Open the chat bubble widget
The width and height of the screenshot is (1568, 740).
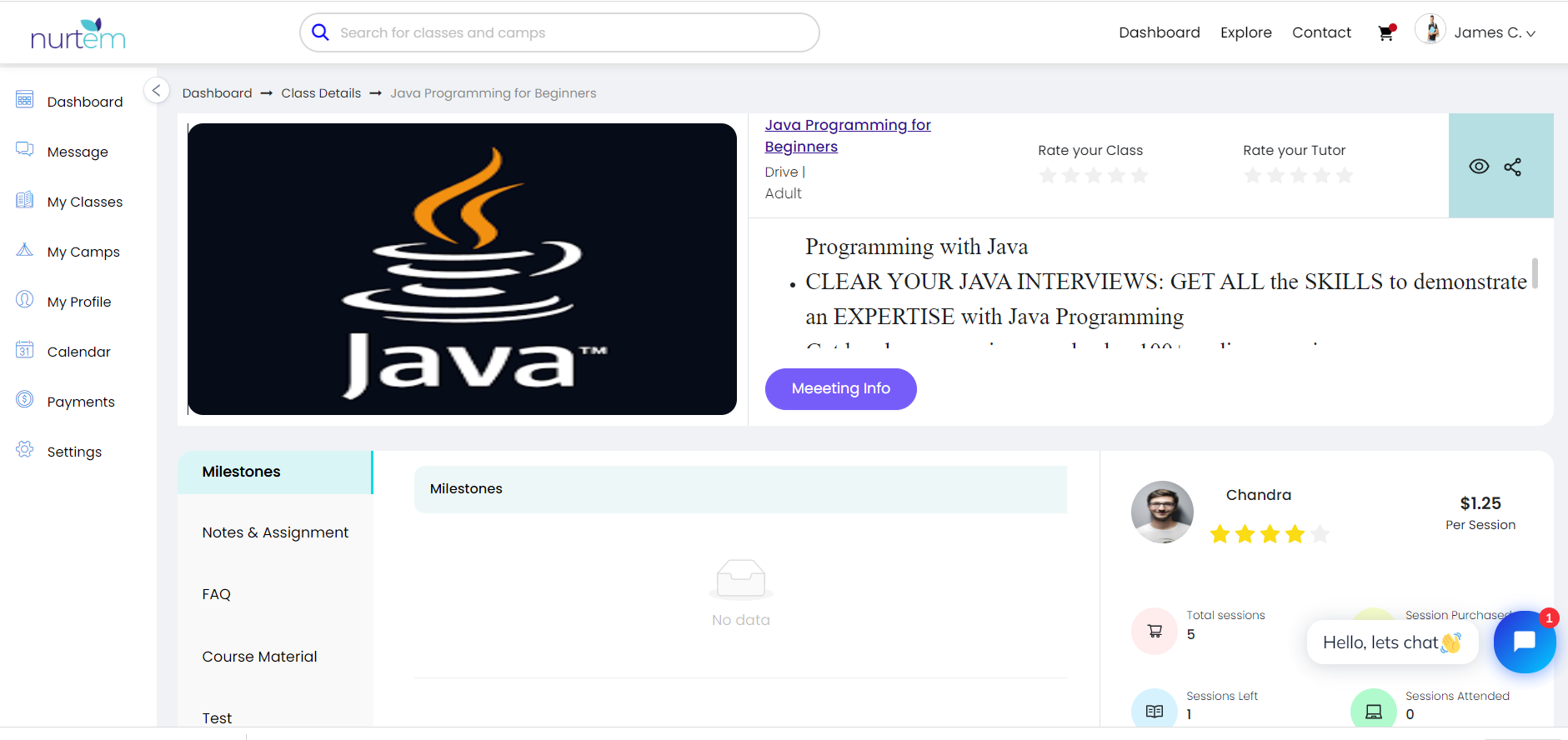[1524, 642]
